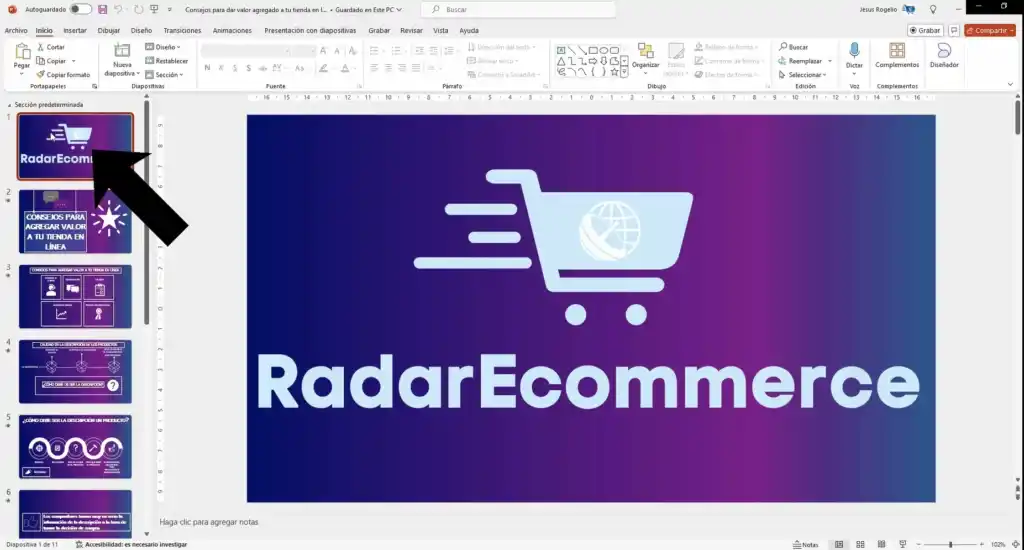
Task: Select slide 3 thumbnail with five icon boxes
Action: (x=75, y=297)
